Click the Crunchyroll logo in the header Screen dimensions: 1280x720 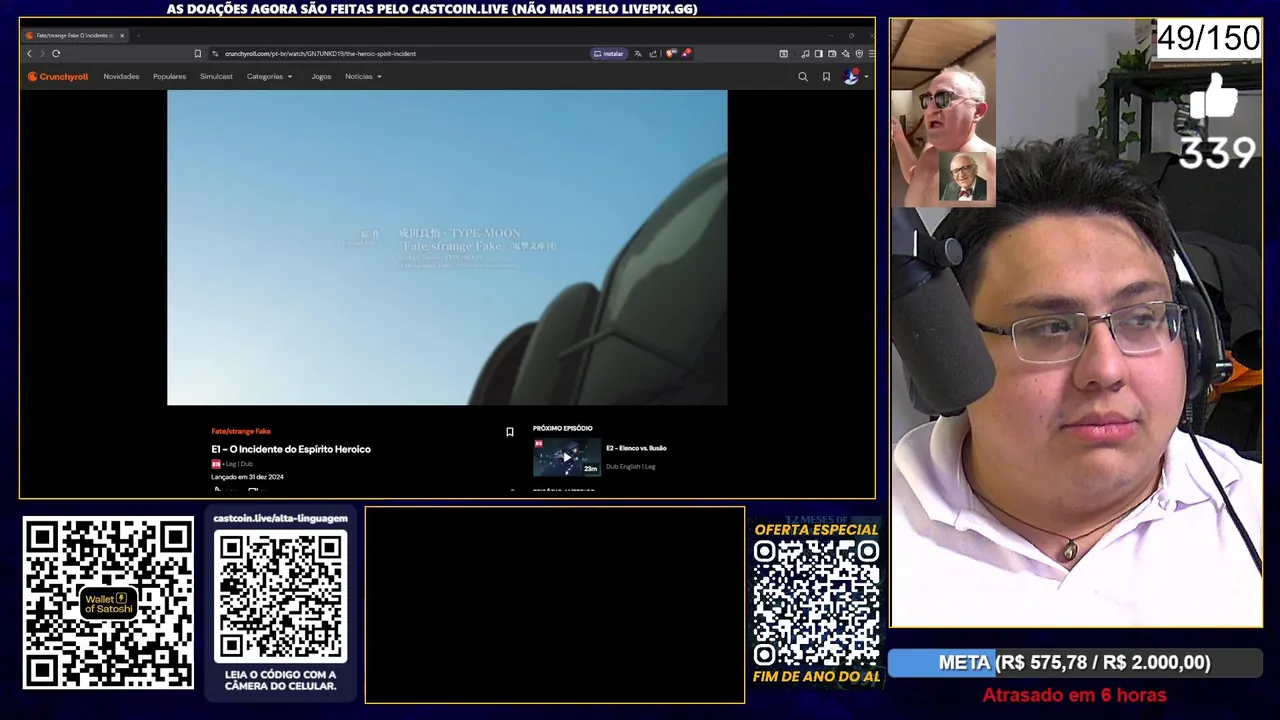pos(57,76)
